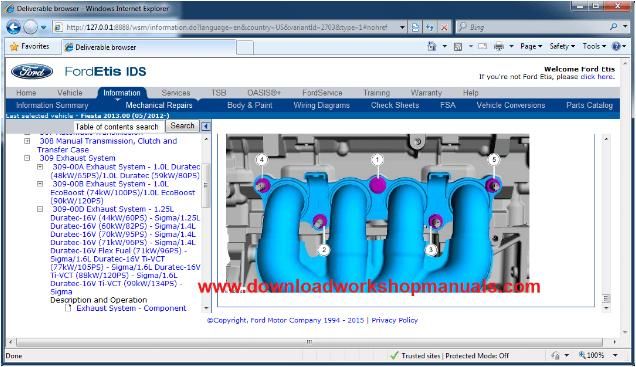Open the Warranty navigation tab
Image resolution: width=636 pixels, height=367 pixels.
tap(426, 93)
